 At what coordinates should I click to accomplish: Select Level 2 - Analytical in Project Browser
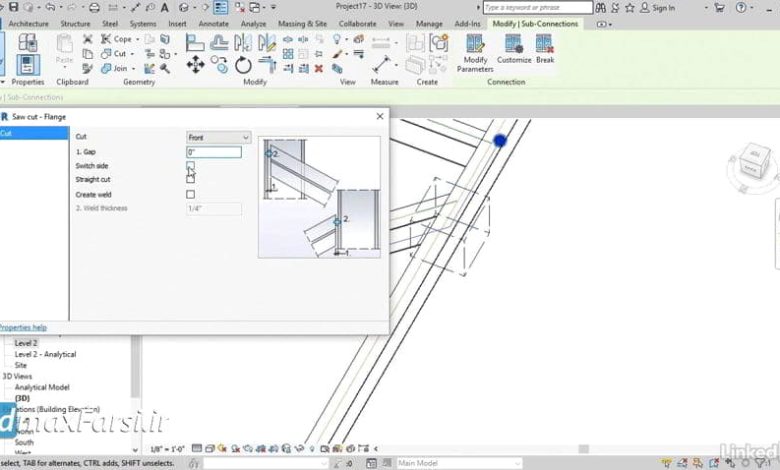(45, 354)
